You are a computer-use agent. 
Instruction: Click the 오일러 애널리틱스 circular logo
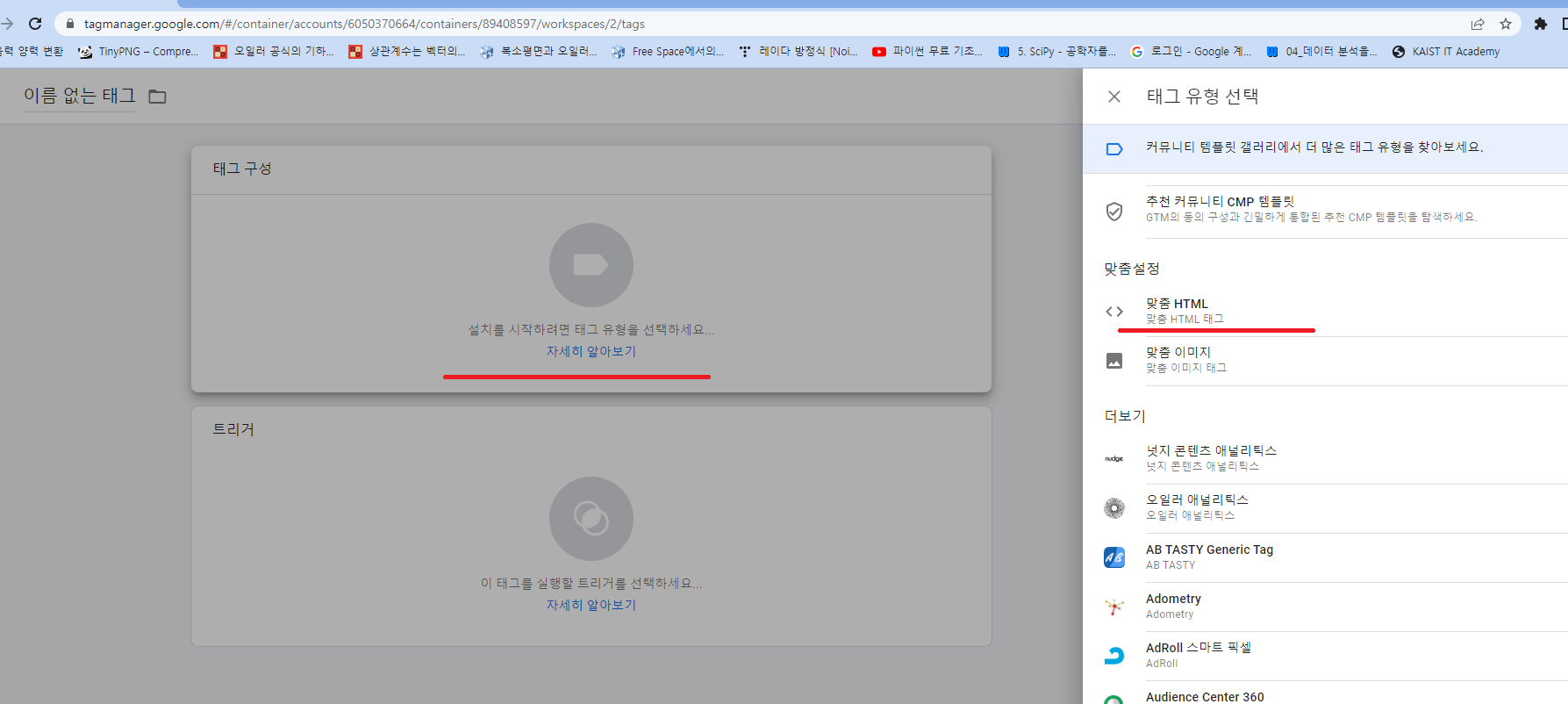(x=1114, y=507)
